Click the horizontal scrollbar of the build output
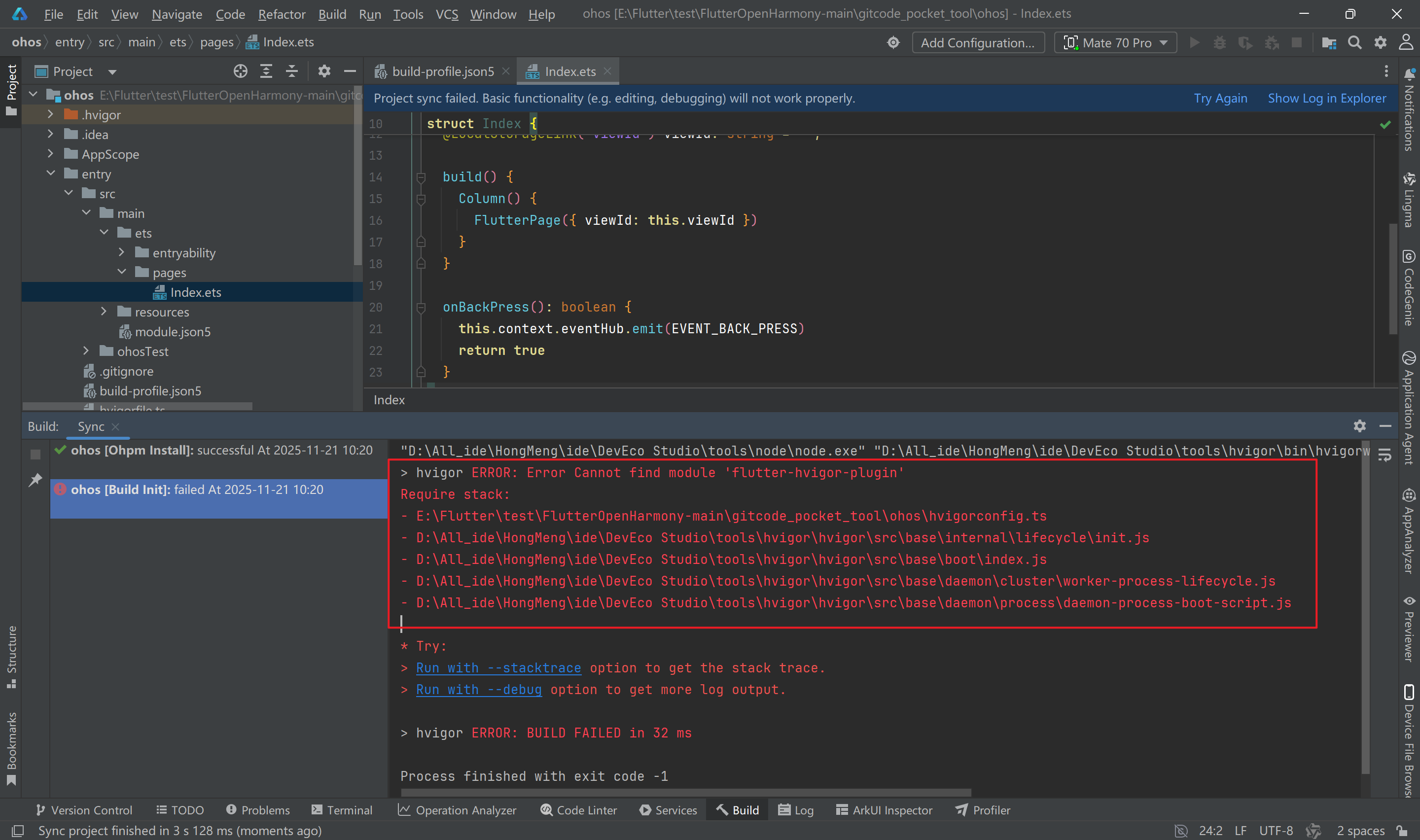Screen dimensions: 1420x840 tap(685, 793)
